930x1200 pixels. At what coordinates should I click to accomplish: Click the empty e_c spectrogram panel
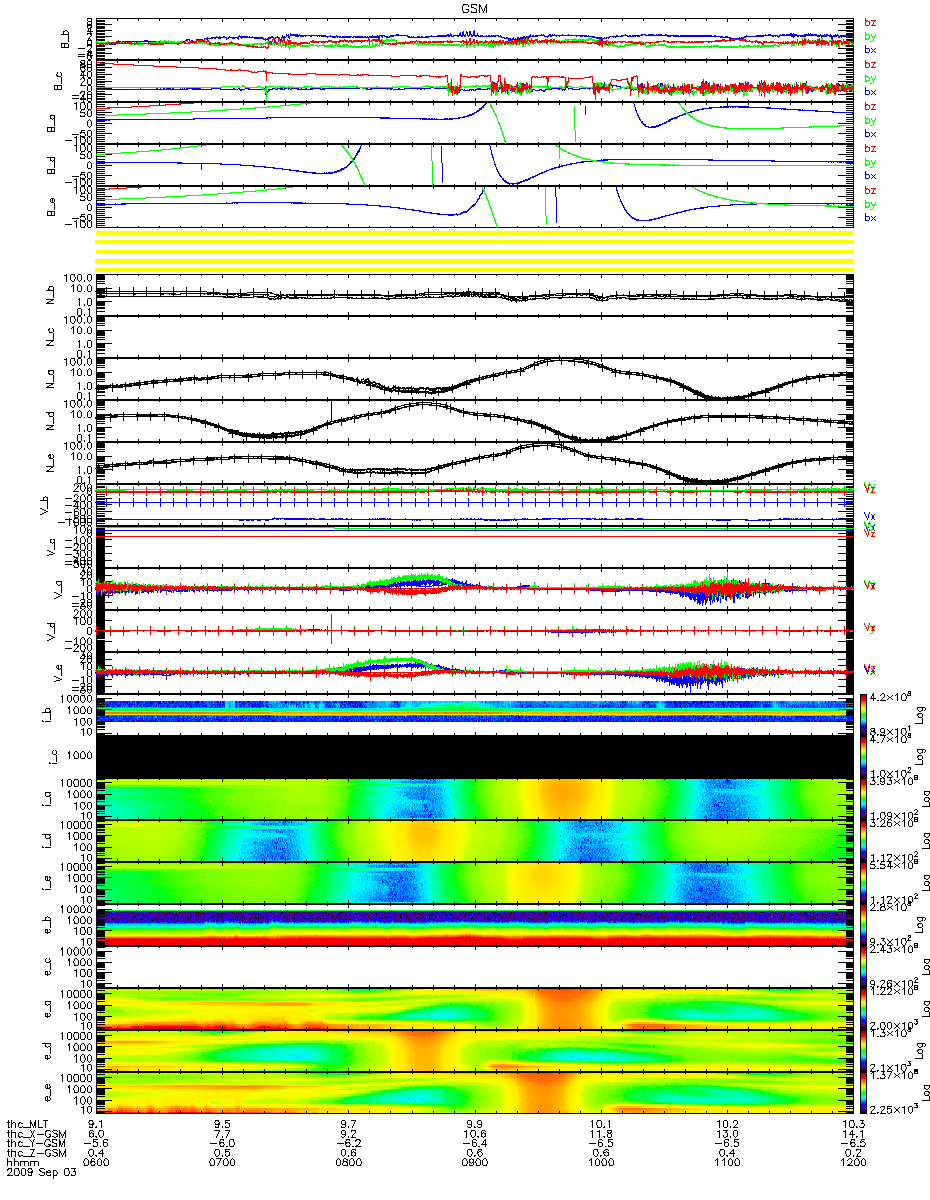[474, 967]
